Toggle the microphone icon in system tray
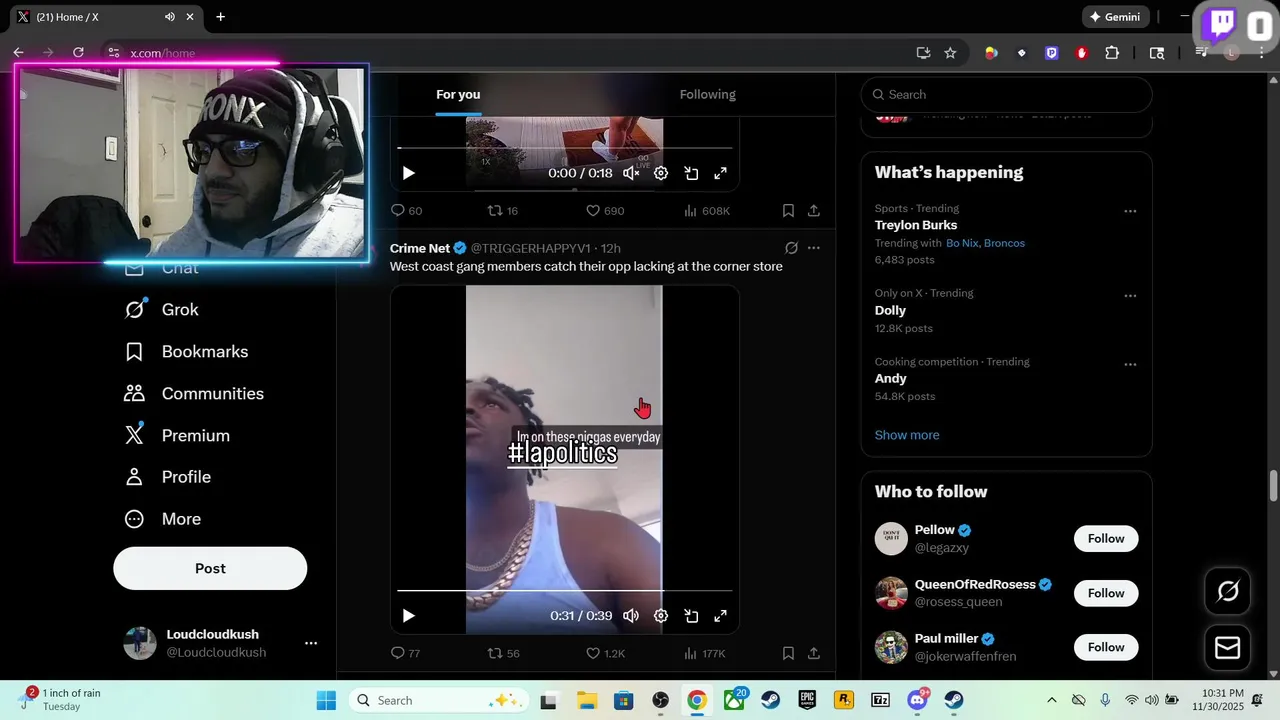Viewport: 1280px width, 720px height. coord(1105,700)
